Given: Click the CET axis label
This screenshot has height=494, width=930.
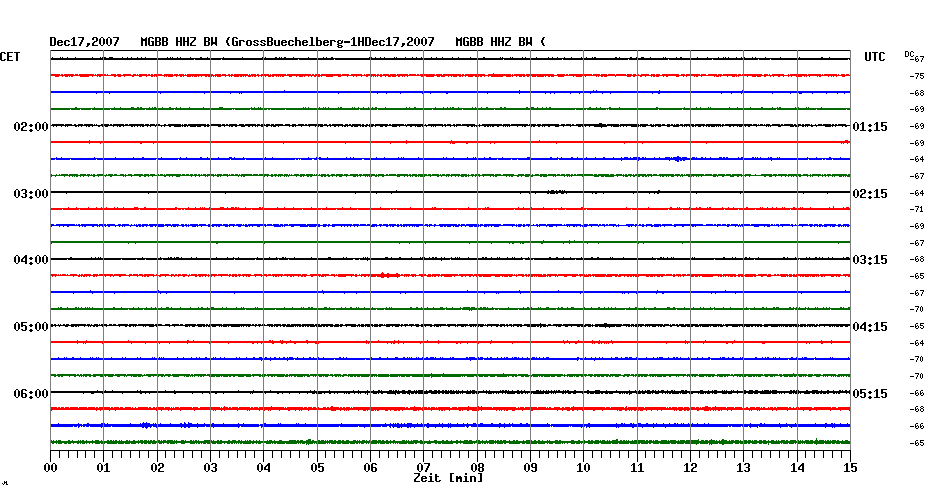Looking at the screenshot, I should point(10,57).
